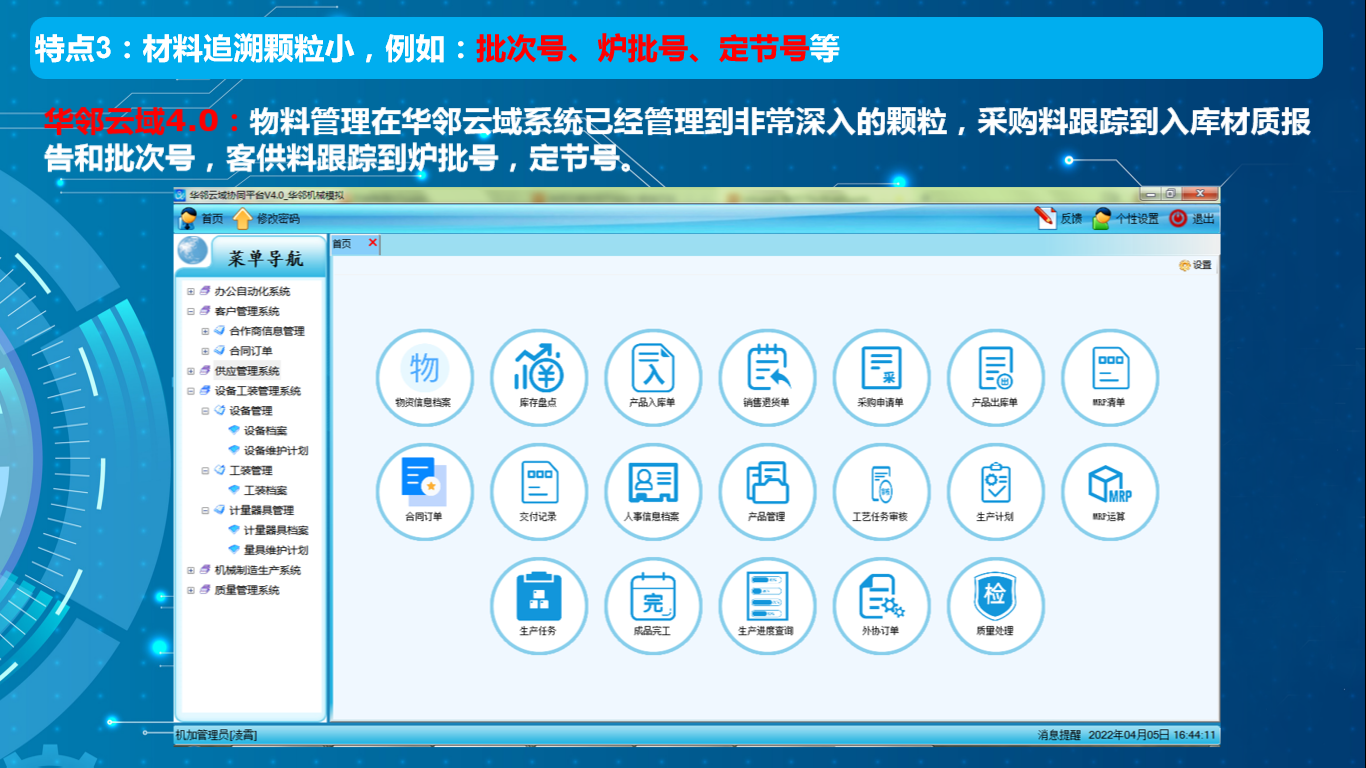Open 设备维护计划 from the tree
This screenshot has height=768, width=1366.
coord(276,451)
